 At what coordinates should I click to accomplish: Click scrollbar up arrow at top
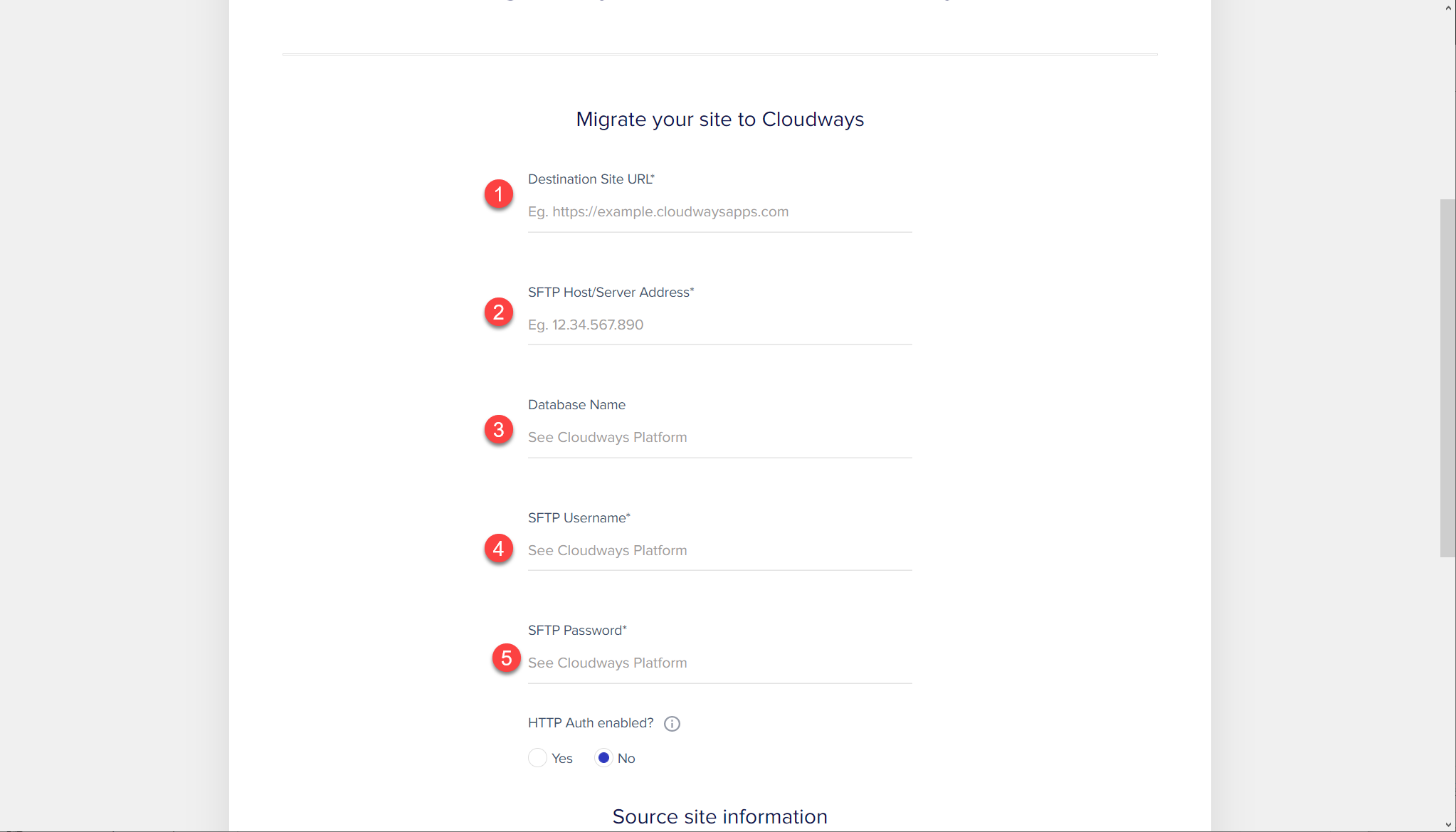(x=1448, y=8)
